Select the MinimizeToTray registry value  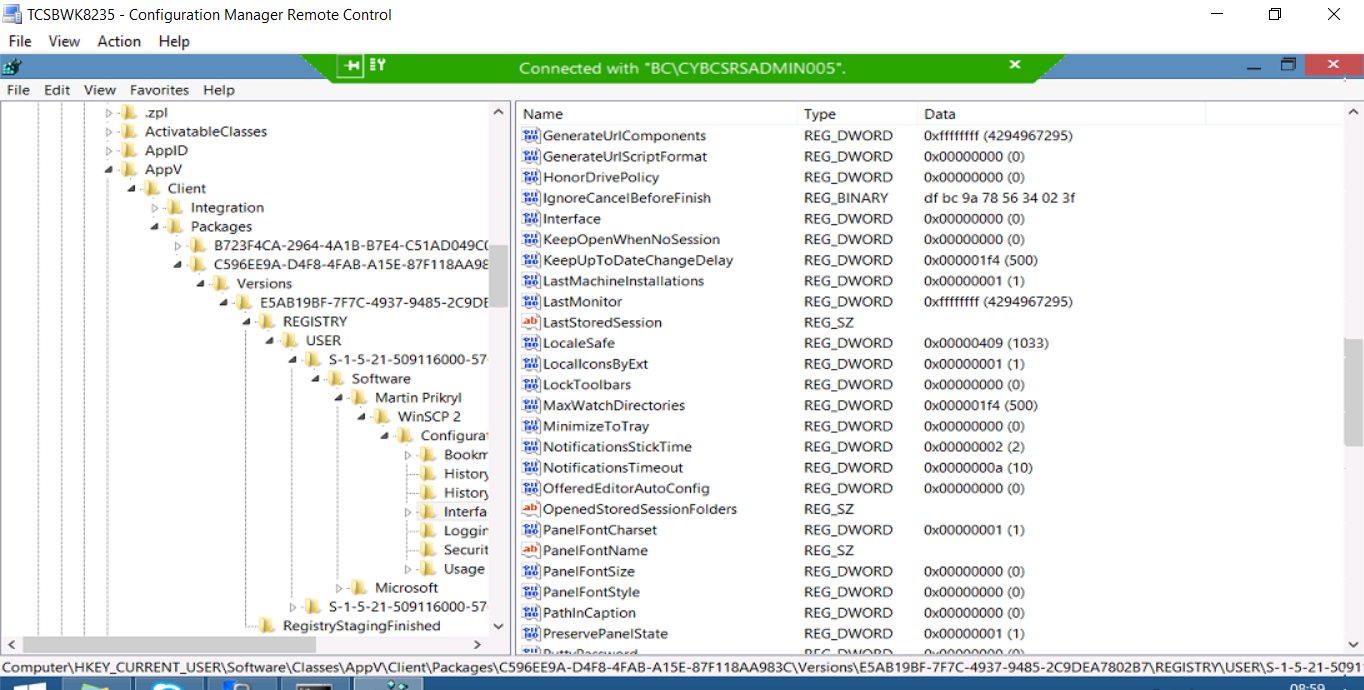click(x=595, y=426)
